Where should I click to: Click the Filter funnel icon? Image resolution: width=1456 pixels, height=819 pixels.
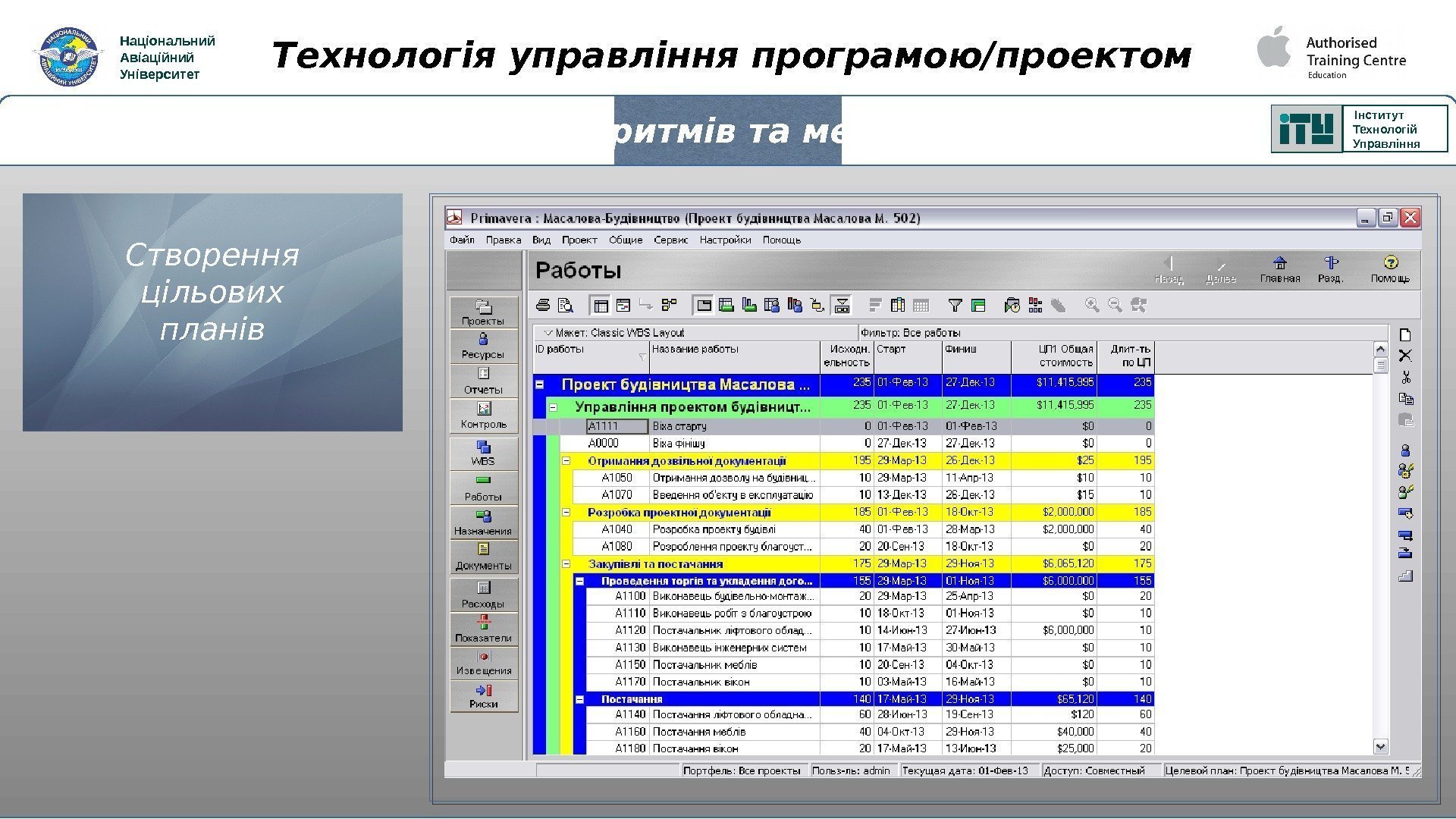[955, 306]
